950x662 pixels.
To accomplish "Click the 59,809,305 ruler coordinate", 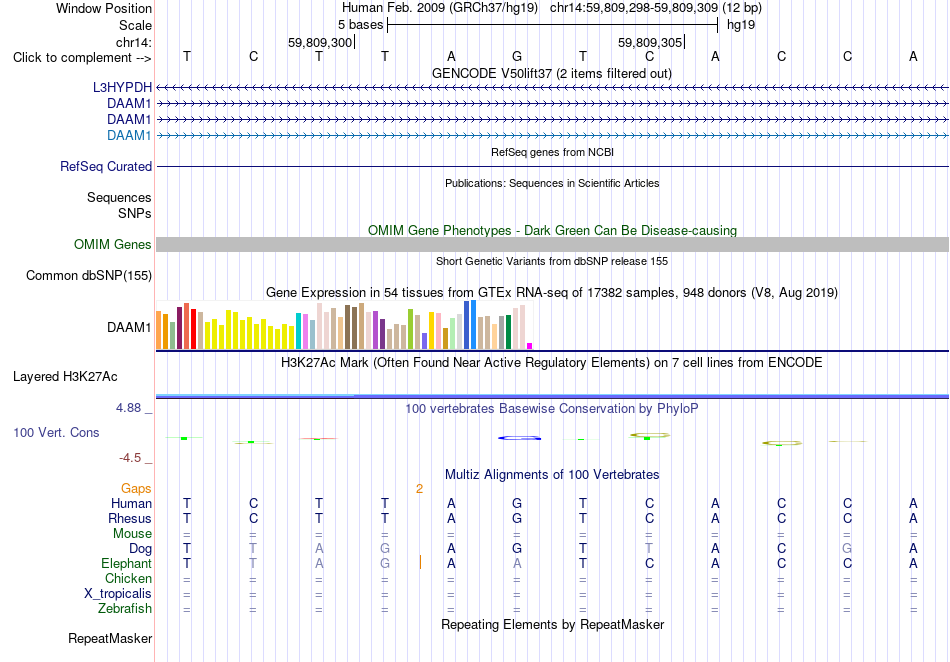I will [x=649, y=42].
